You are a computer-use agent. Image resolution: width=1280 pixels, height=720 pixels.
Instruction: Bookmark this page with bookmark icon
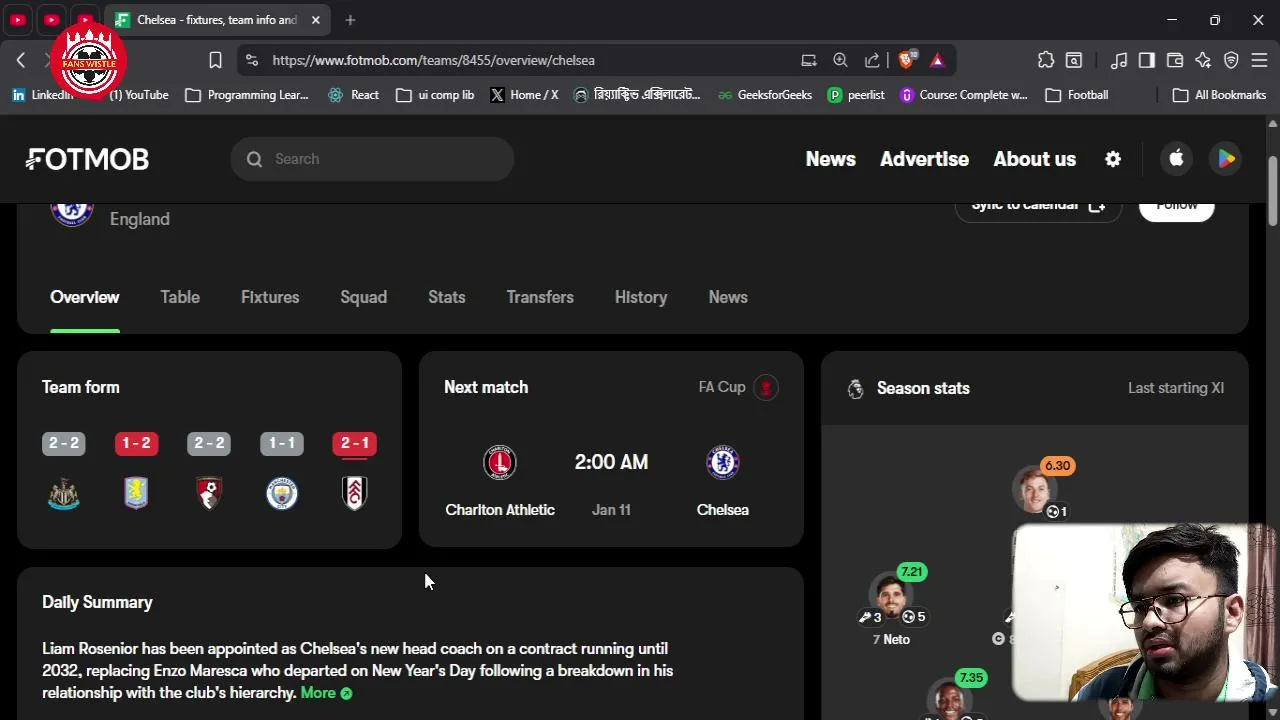click(215, 60)
